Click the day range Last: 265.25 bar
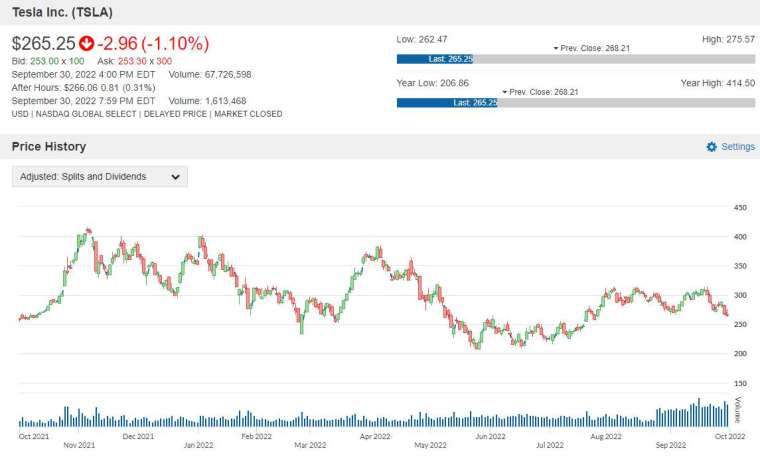Image resolution: width=760 pixels, height=457 pixels. click(x=435, y=59)
